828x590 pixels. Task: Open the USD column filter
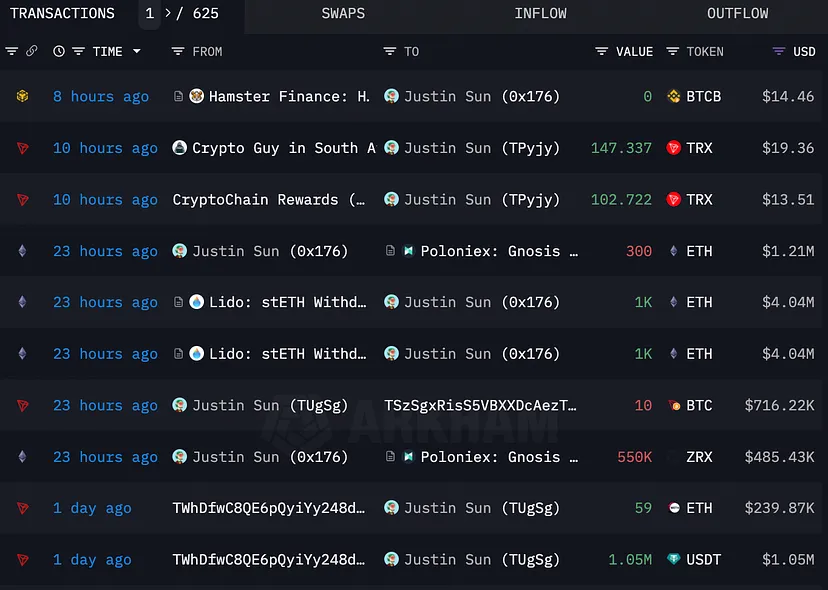(779, 51)
